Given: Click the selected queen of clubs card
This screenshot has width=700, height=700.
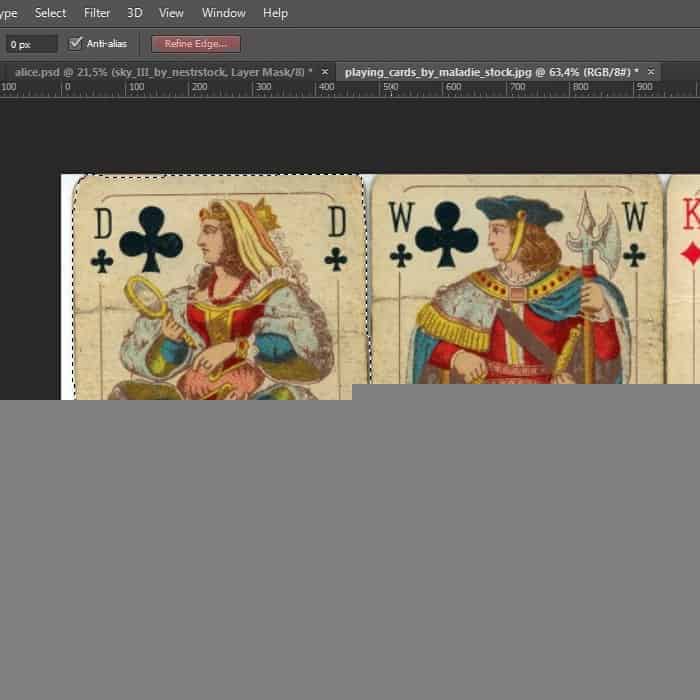Looking at the screenshot, I should [221, 287].
